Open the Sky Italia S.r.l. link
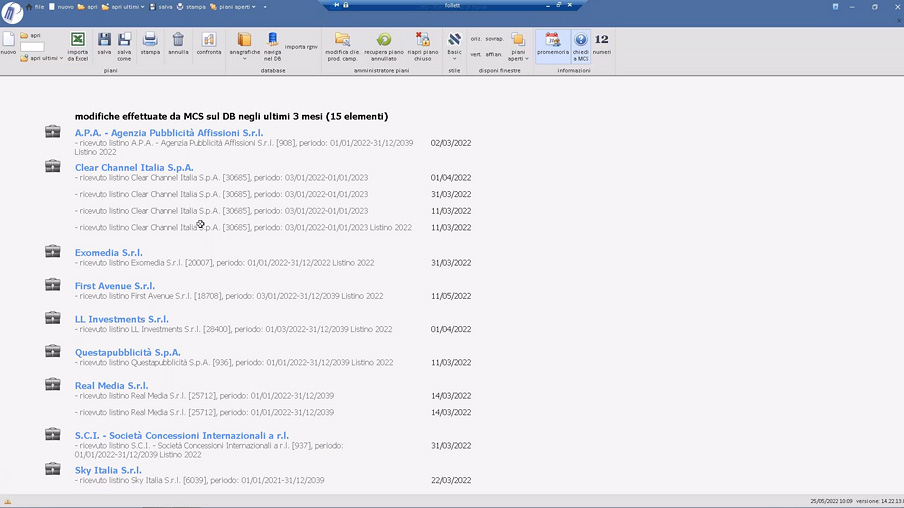904x508 pixels. coord(108,470)
